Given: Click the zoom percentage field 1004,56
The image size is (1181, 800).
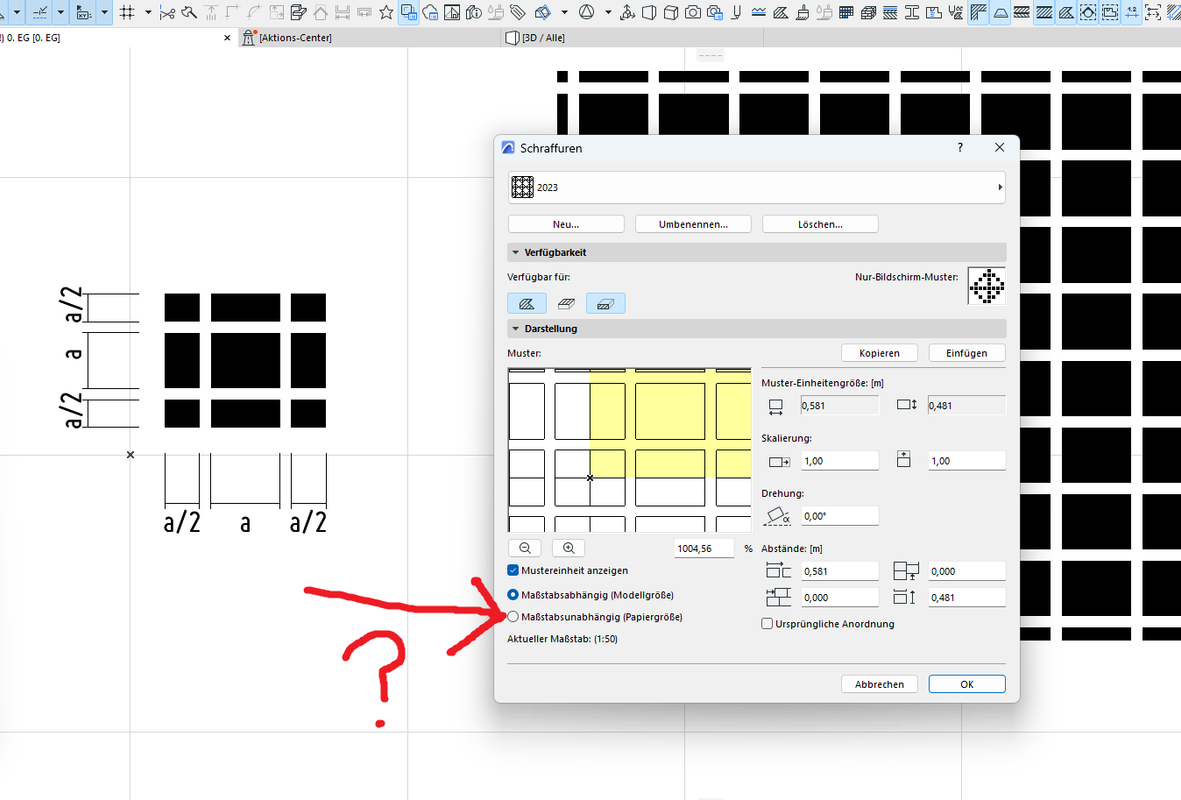Looking at the screenshot, I should (x=704, y=548).
